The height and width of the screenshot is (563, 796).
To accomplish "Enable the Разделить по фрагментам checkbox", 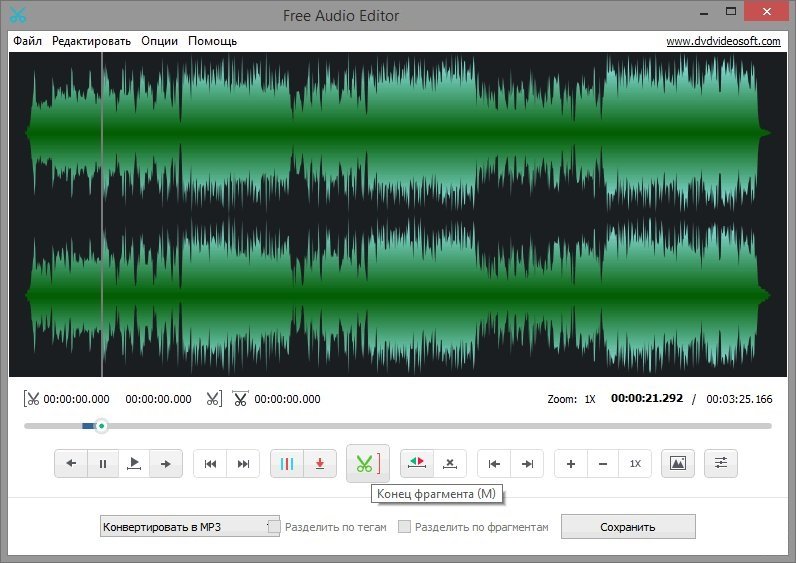I will 405,527.
